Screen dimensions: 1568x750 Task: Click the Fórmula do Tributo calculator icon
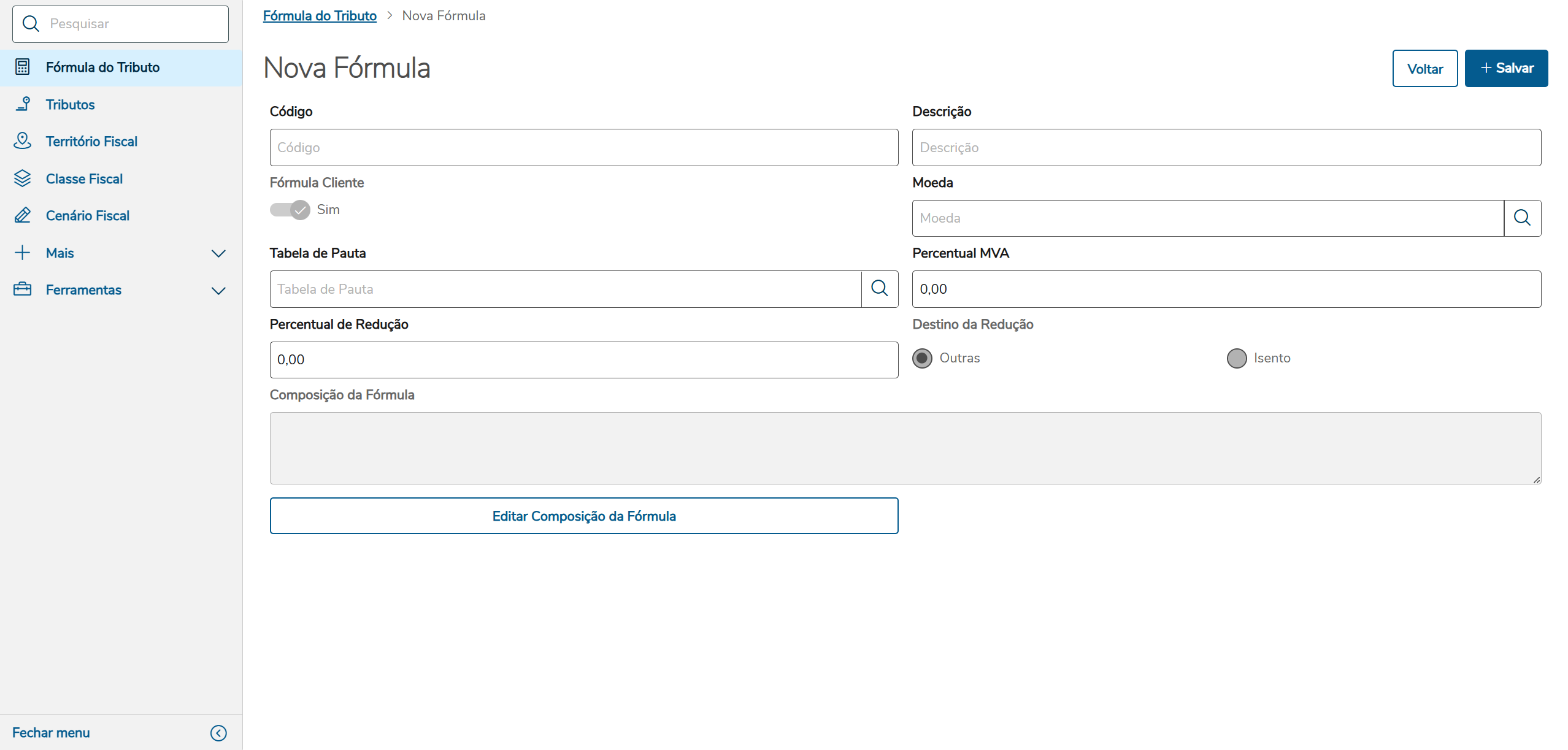23,67
